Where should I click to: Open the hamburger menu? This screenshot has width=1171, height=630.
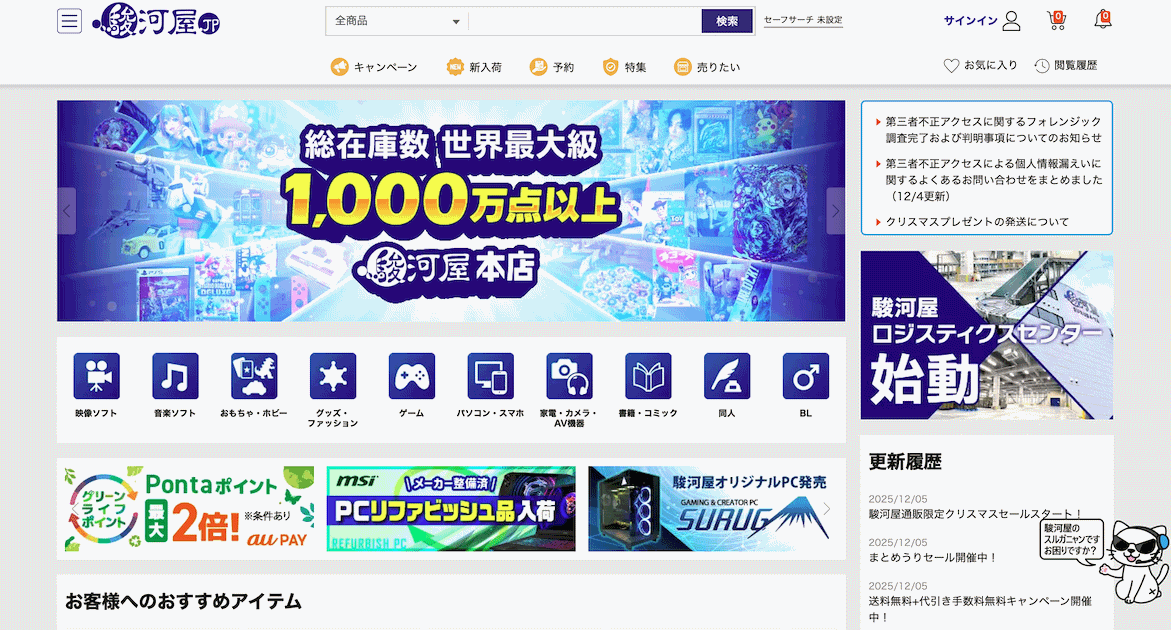point(68,20)
